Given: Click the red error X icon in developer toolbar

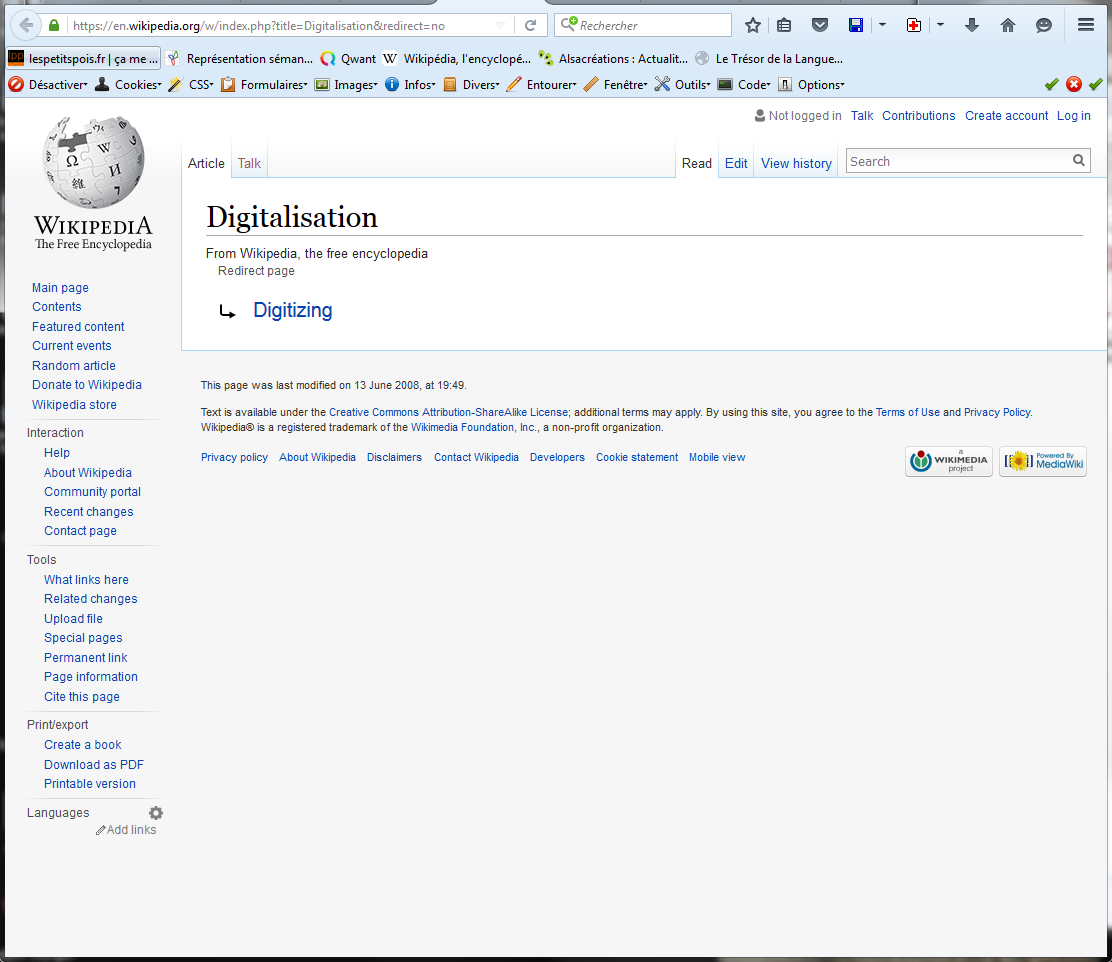Looking at the screenshot, I should coord(1074,85).
